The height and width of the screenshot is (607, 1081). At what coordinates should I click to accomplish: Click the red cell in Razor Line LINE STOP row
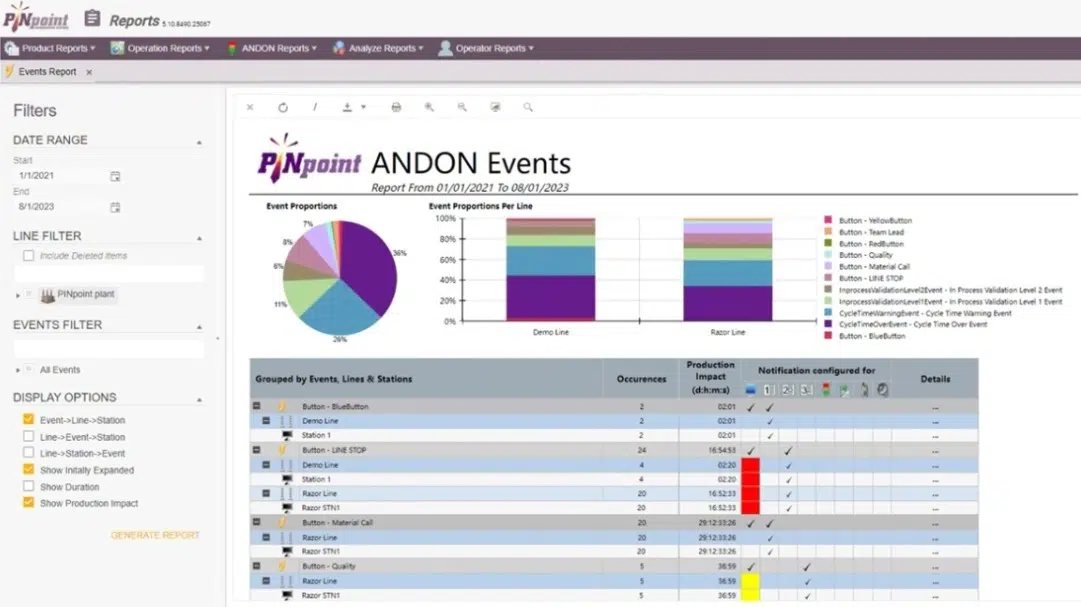[750, 494]
